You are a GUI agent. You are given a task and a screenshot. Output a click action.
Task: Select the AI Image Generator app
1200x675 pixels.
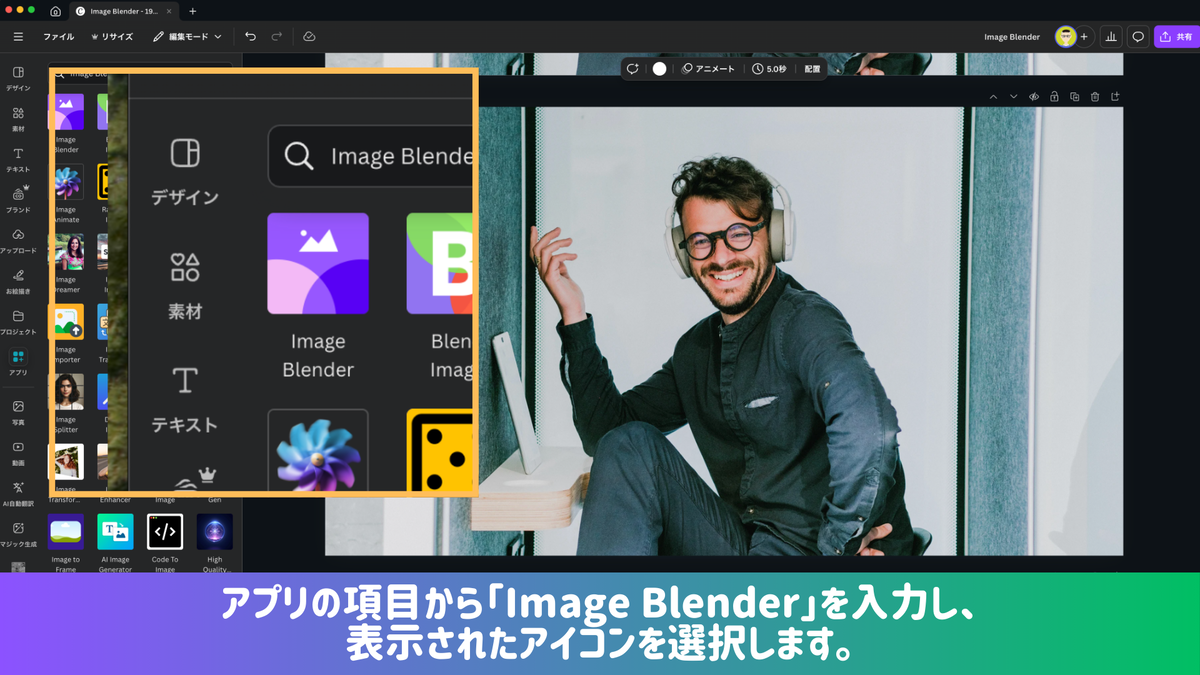pyautogui.click(x=115, y=531)
